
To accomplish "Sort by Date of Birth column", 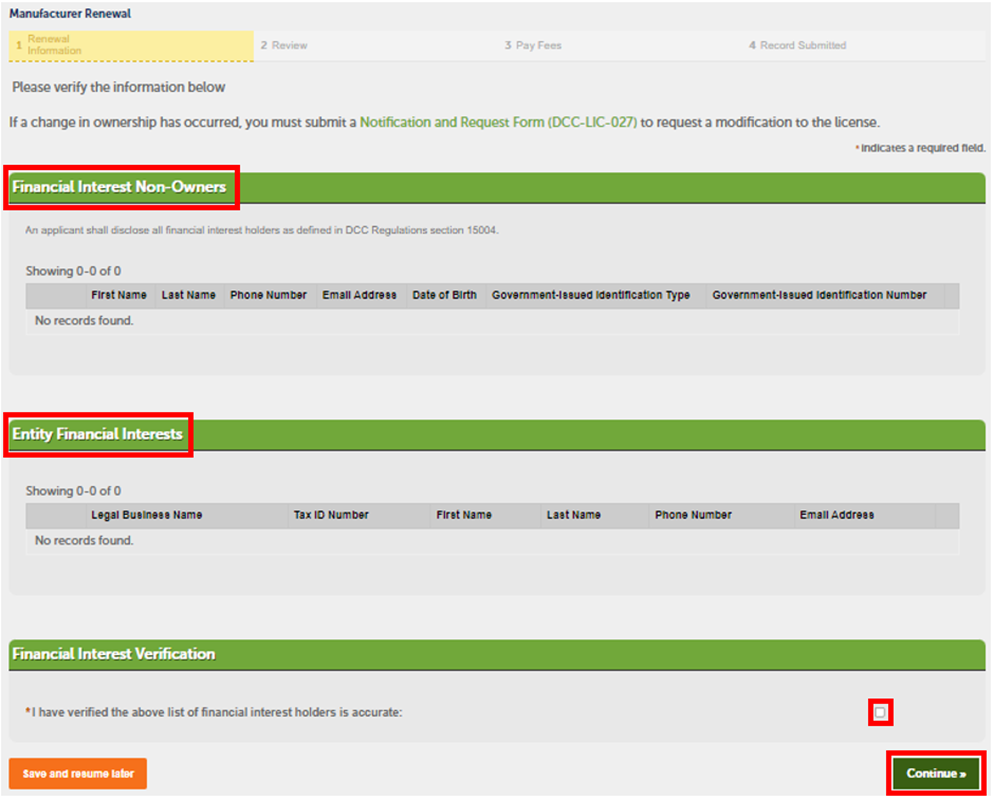I will (x=444, y=295).
